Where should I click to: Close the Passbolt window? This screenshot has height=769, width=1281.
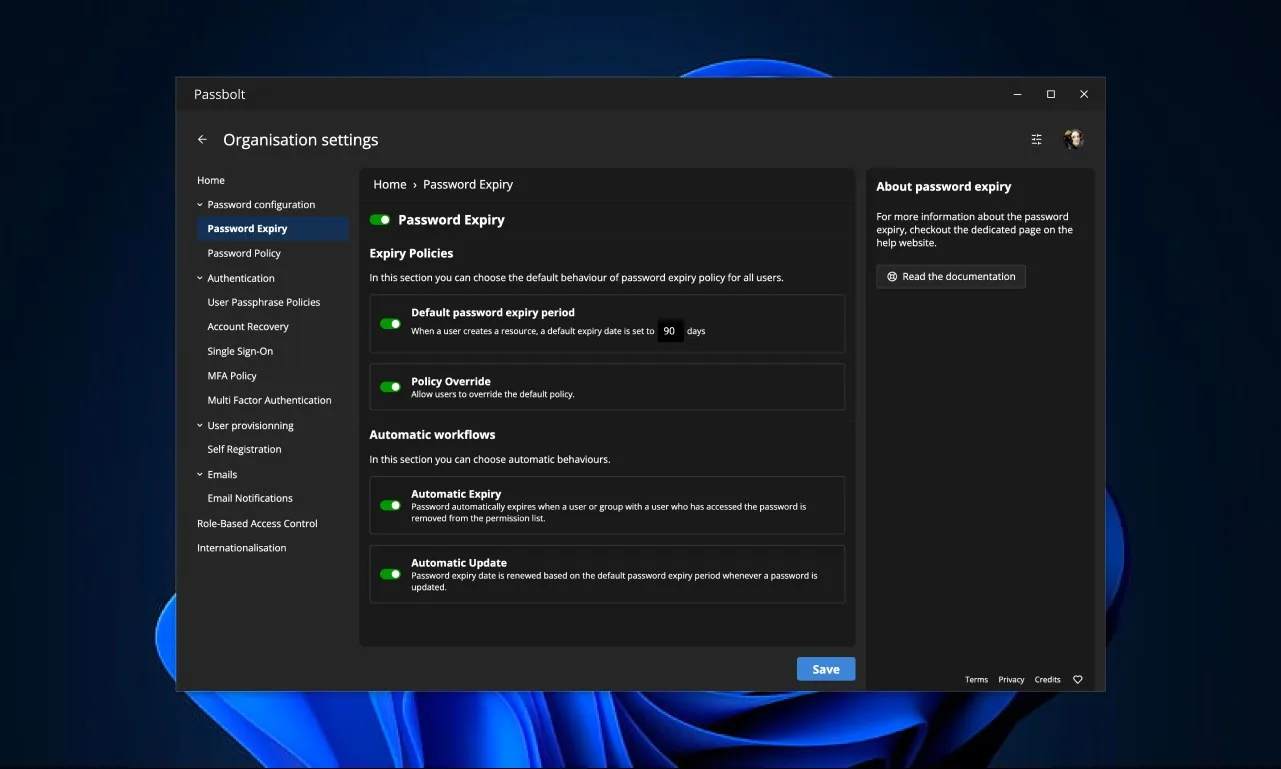click(x=1084, y=94)
